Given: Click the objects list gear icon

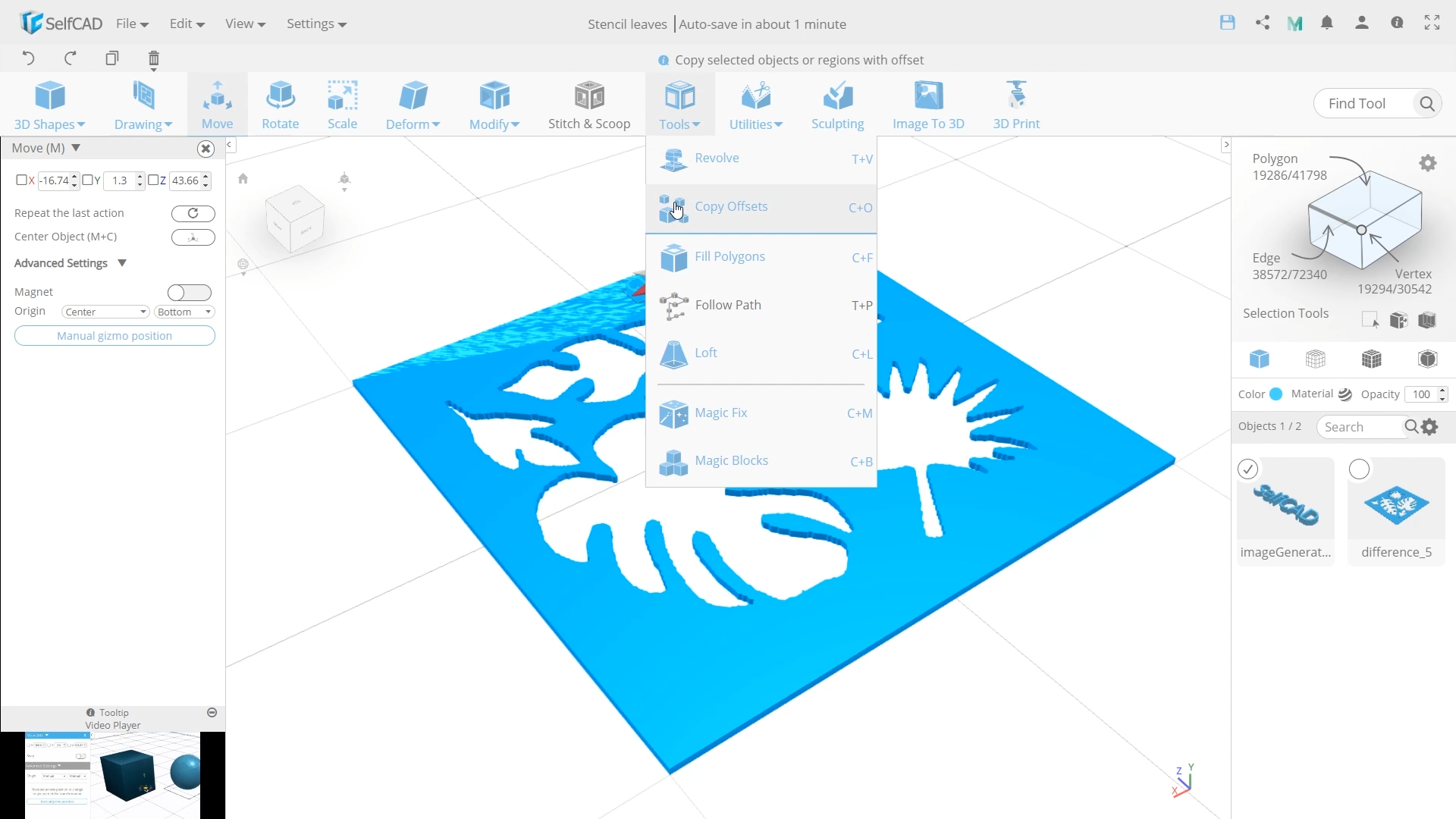Looking at the screenshot, I should [x=1430, y=427].
